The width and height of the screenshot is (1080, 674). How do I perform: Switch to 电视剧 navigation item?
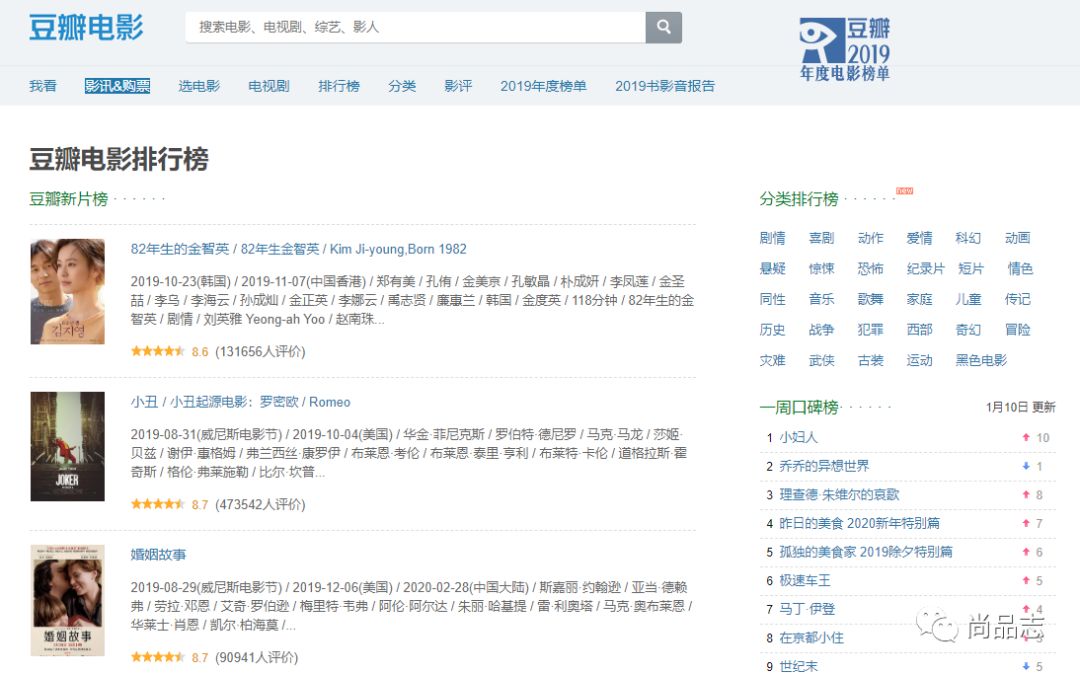point(269,86)
